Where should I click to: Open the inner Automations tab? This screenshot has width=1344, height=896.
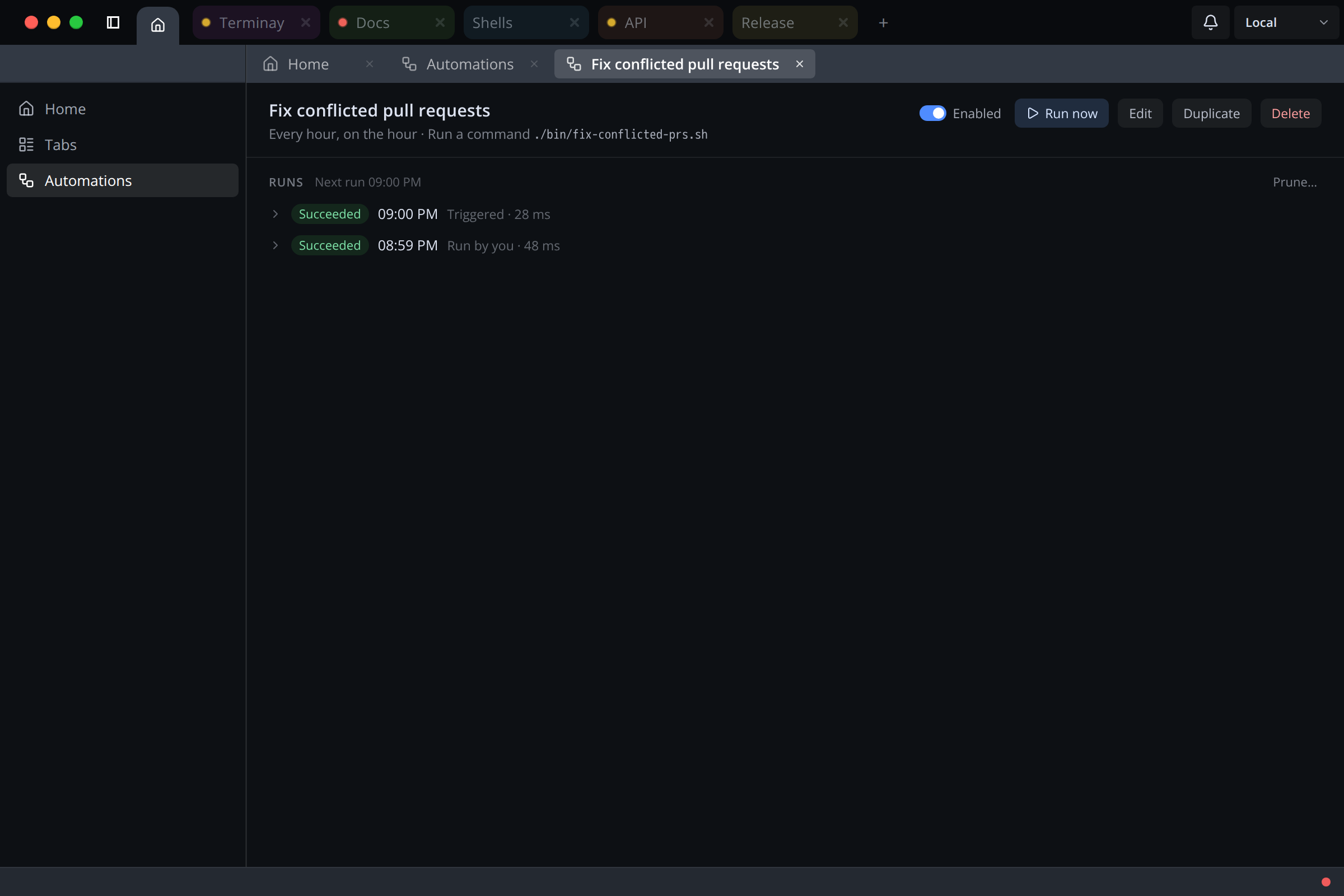470,64
